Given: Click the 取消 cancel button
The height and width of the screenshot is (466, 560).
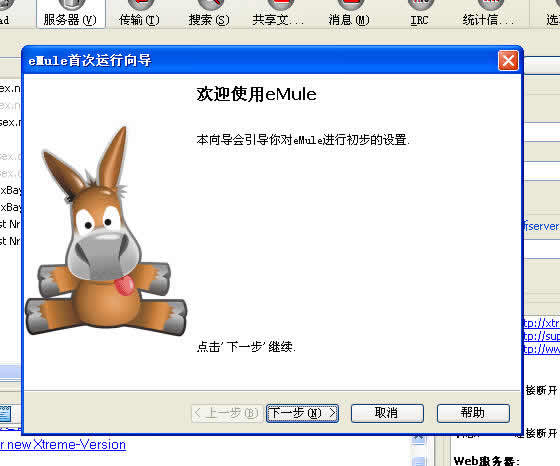Looking at the screenshot, I should pos(387,413).
